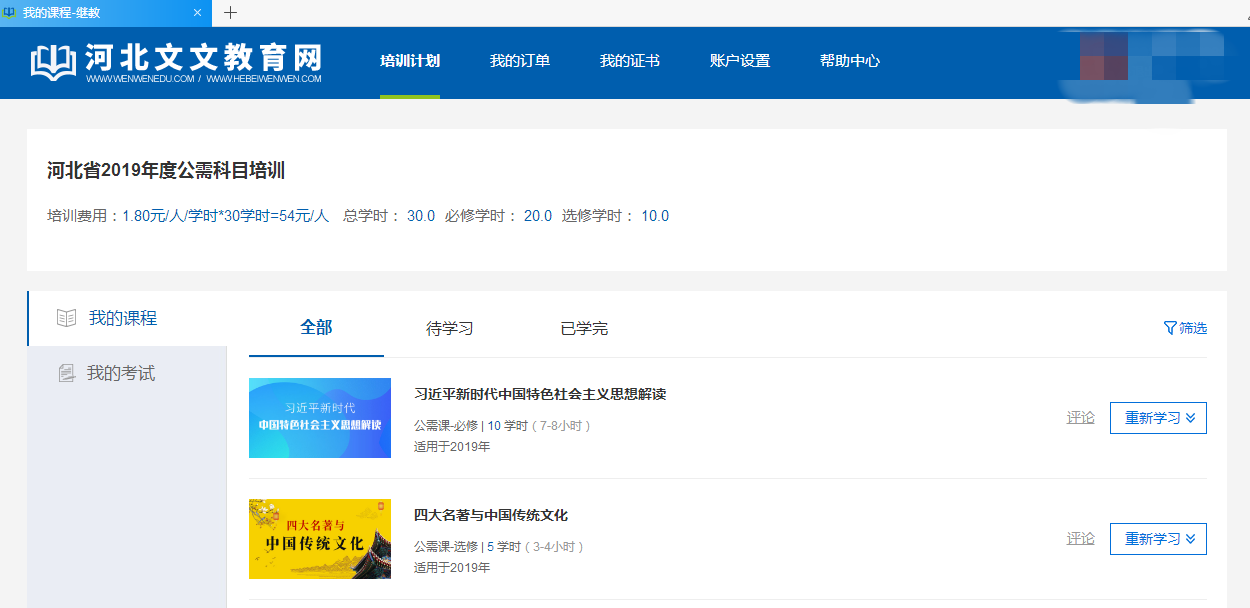Visit 帮助中心 from the navigation bar
Viewport: 1250px width, 608px height.
click(849, 61)
